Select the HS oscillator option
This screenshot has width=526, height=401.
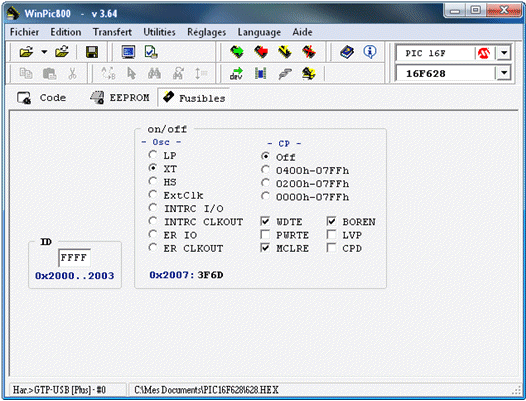pos(153,182)
